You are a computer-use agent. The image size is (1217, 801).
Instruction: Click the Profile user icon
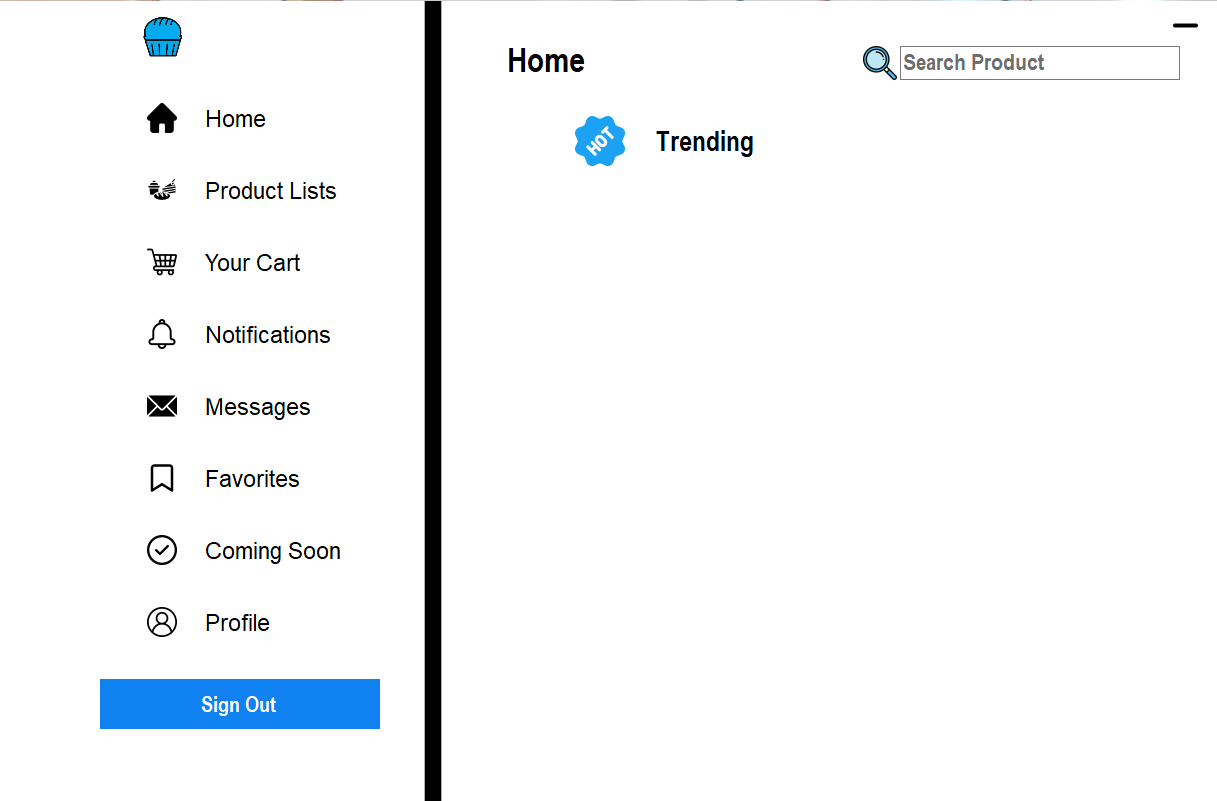click(162, 622)
